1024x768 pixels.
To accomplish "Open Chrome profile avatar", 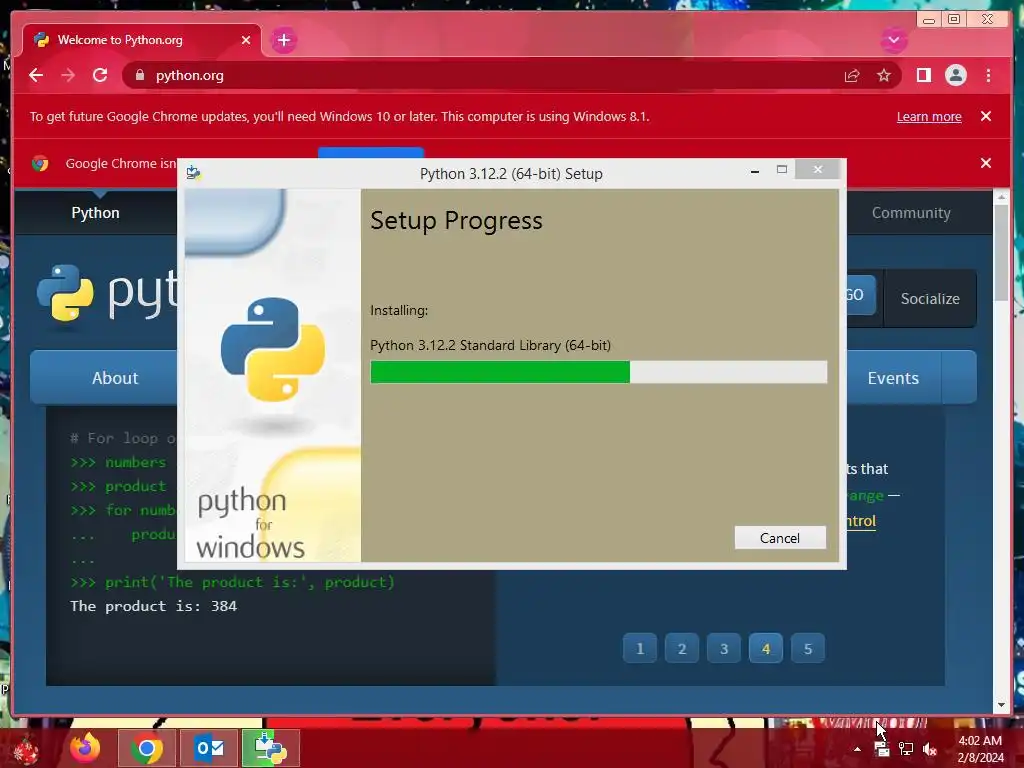I will pos(955,76).
